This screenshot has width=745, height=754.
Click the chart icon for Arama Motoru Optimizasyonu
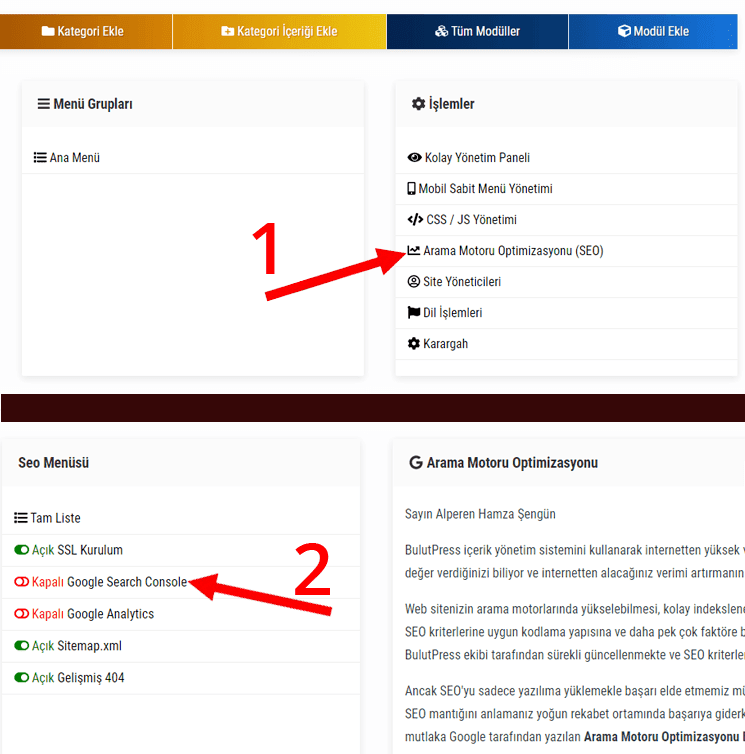click(x=414, y=251)
